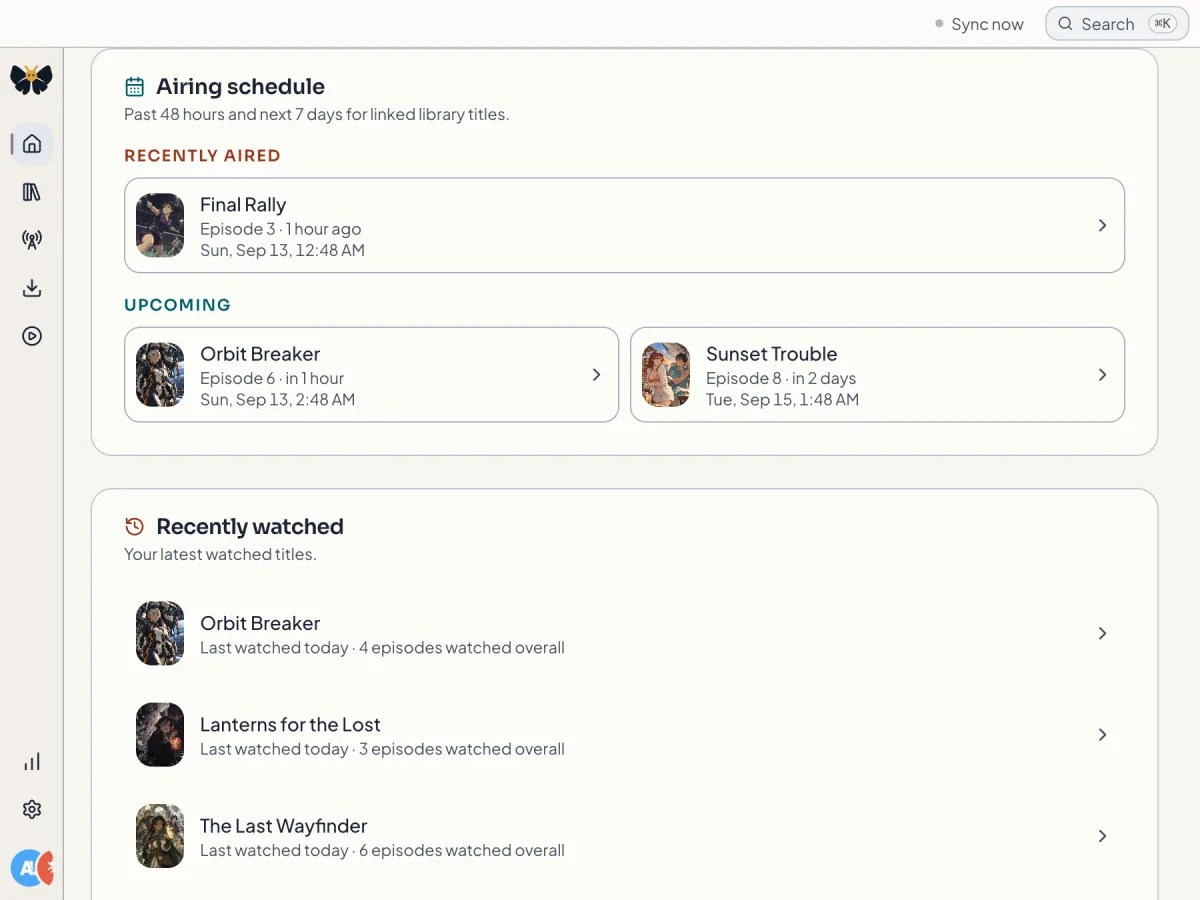1200x900 pixels.
Task: Open Home from the sidebar
Action: 32,144
